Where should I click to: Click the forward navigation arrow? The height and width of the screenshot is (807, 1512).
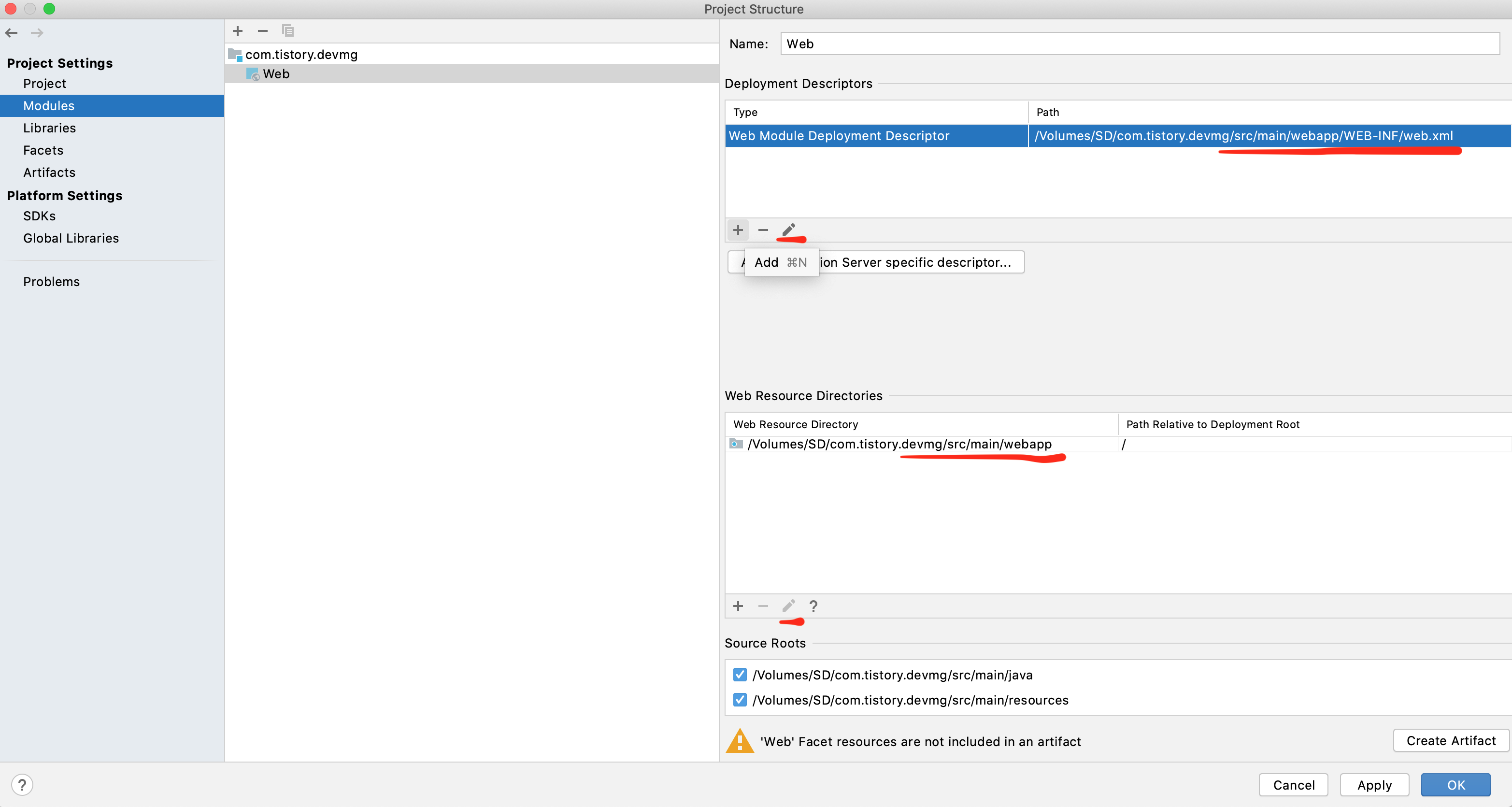(37, 33)
